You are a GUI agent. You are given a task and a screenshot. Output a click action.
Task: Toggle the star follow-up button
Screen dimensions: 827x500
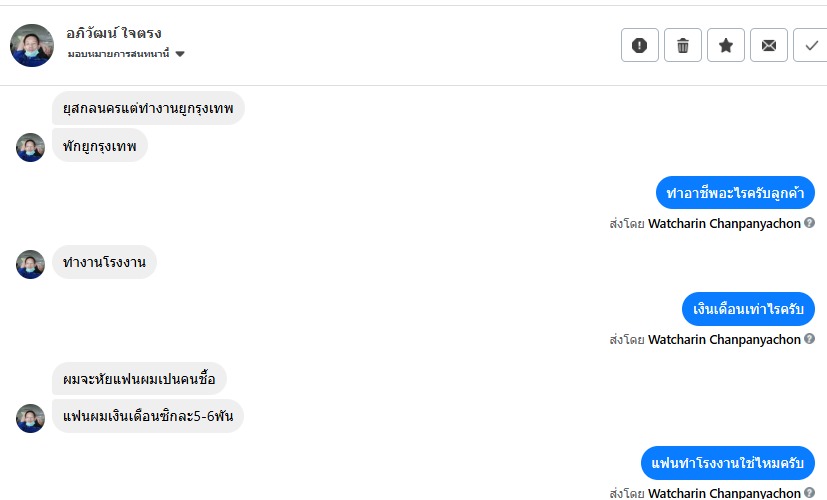(x=726, y=45)
